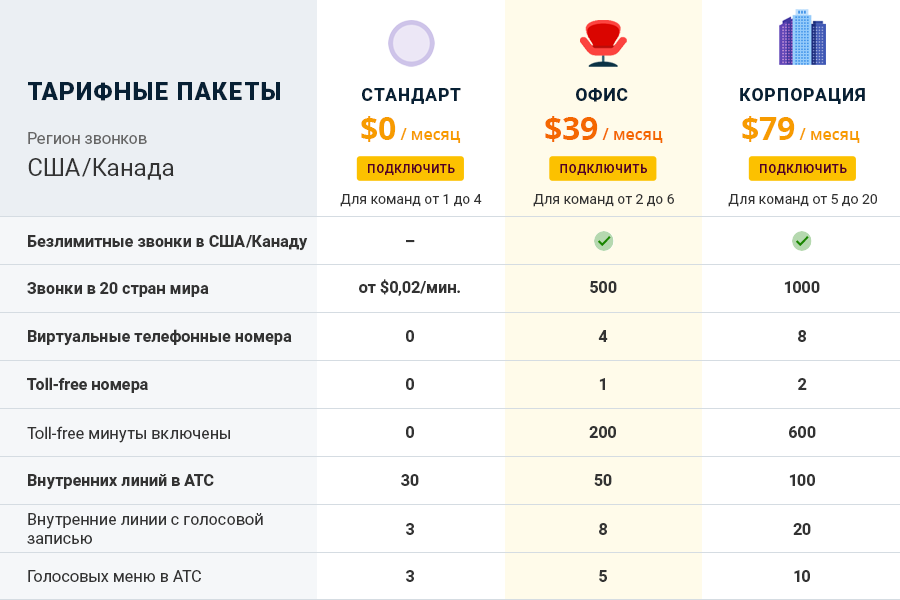Viewport: 900px width, 600px height.
Task: Click the $0 / месяц price
Action: tap(410, 130)
